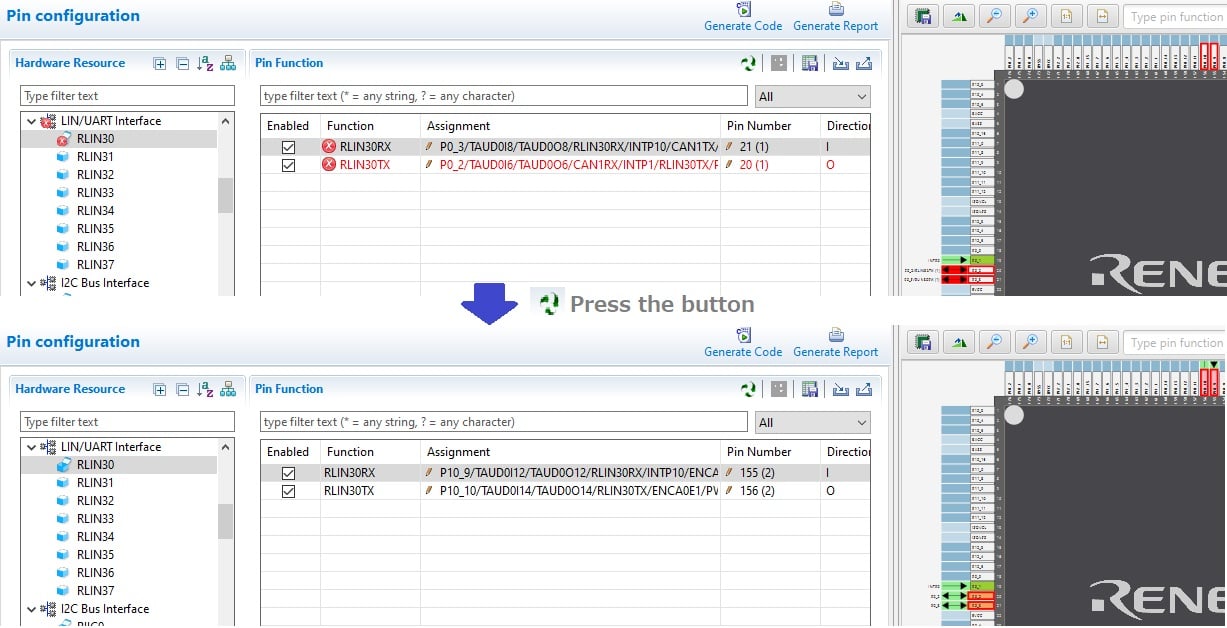The image size is (1227, 628).
Task: Uncheck Enabled for the RLIN30RX row showing an error
Action: click(x=289, y=147)
